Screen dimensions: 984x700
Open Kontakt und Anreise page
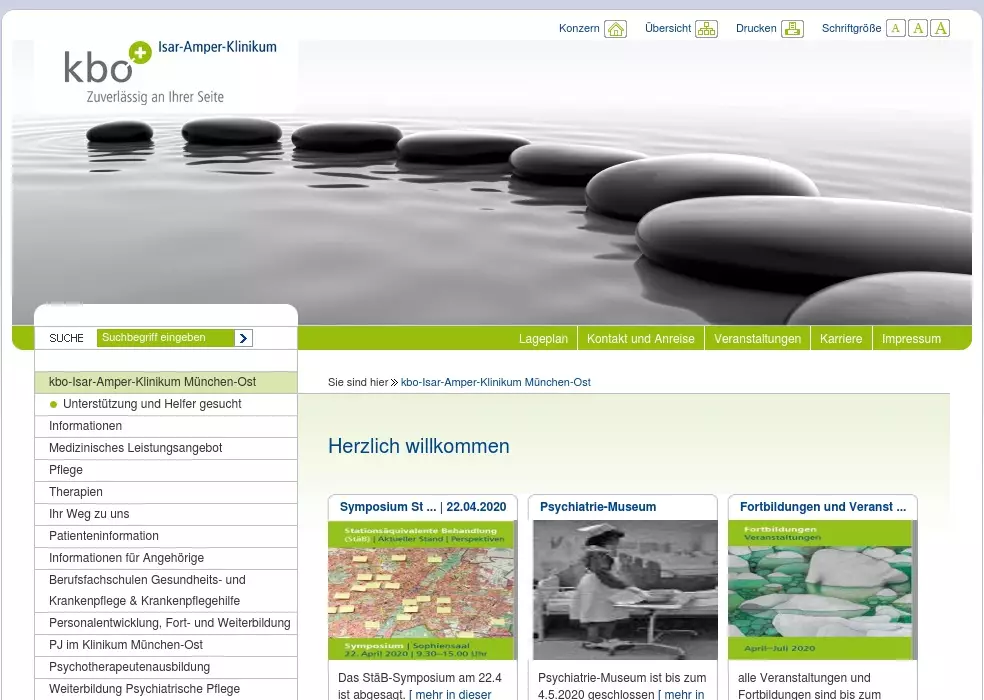(x=640, y=339)
